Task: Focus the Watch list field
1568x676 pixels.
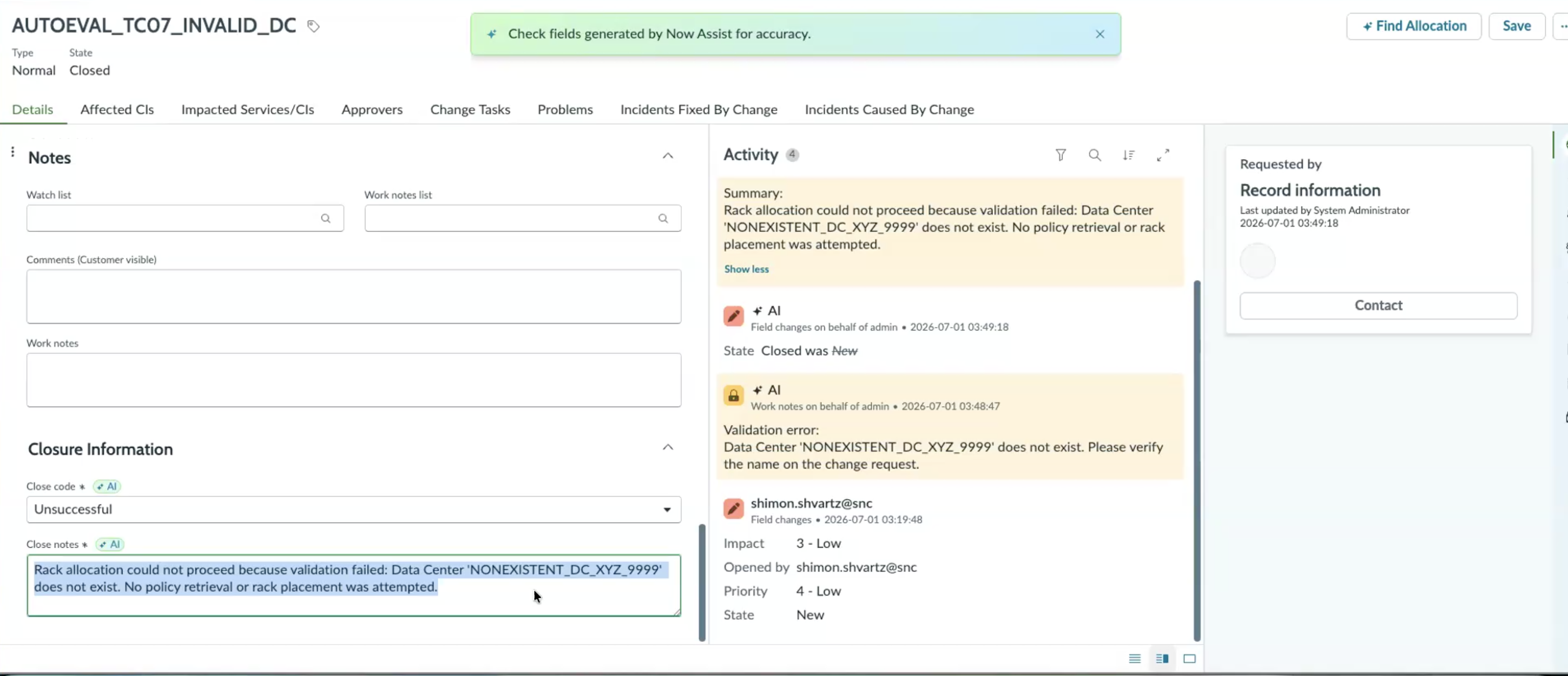Action: pos(185,218)
